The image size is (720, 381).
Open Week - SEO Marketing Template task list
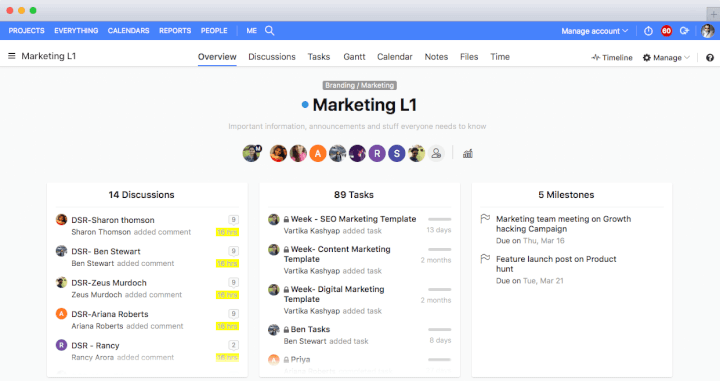tap(354, 219)
